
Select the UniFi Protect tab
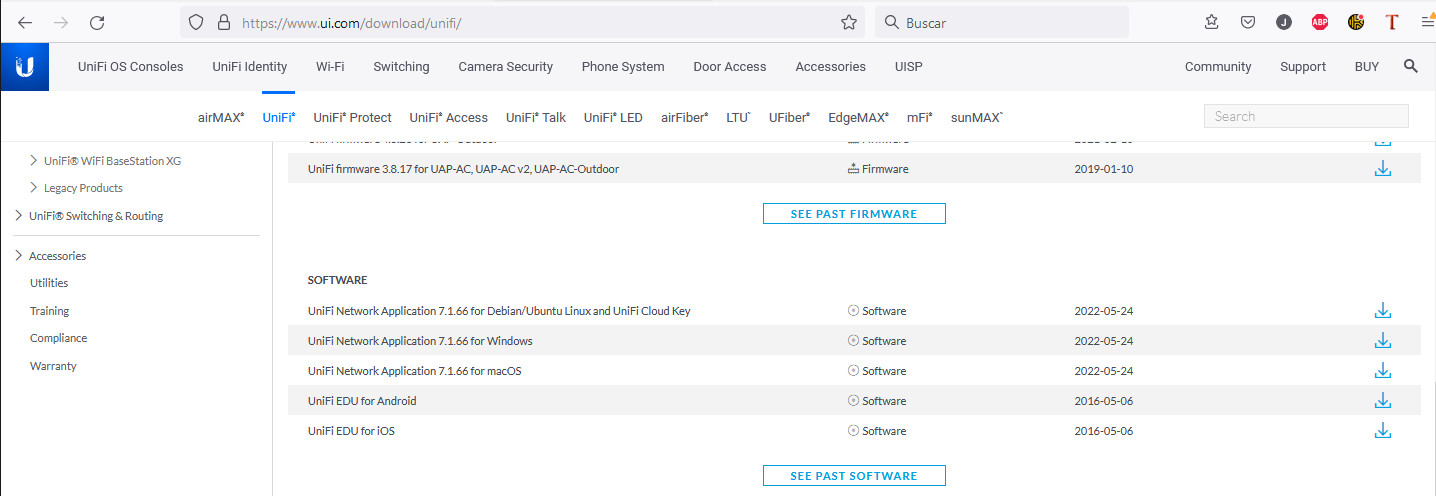coord(352,117)
